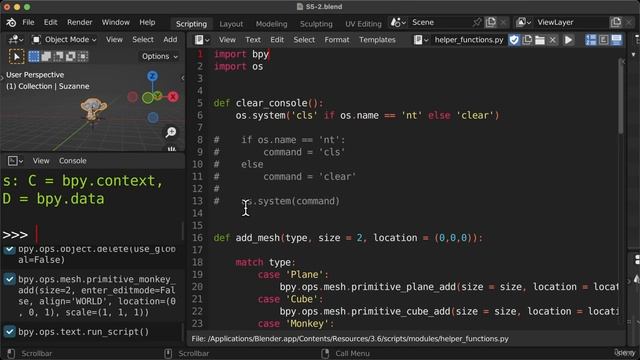Toggle checkmark for object.delete info entry
This screenshot has height=360, width=640.
(9, 249)
